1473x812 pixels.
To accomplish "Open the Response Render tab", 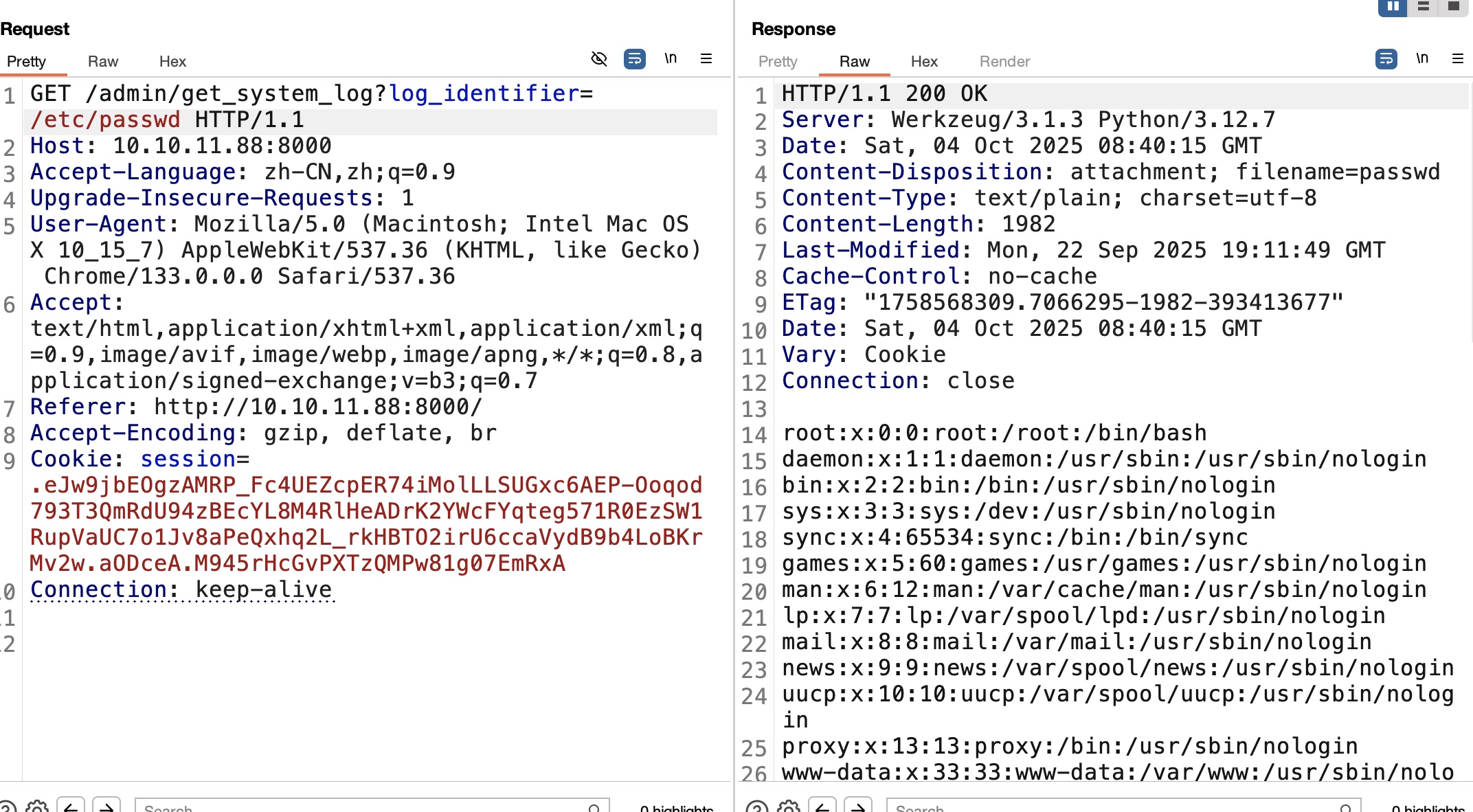I will [1004, 62].
